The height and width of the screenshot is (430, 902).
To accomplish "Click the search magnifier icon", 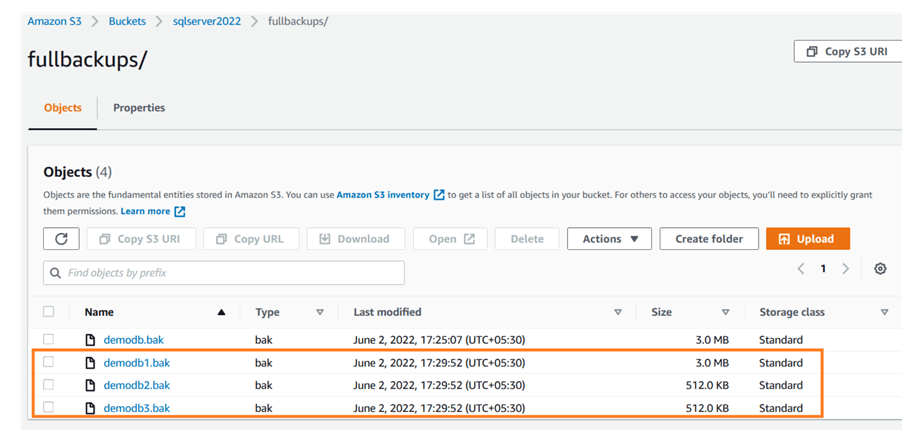I will [55, 273].
